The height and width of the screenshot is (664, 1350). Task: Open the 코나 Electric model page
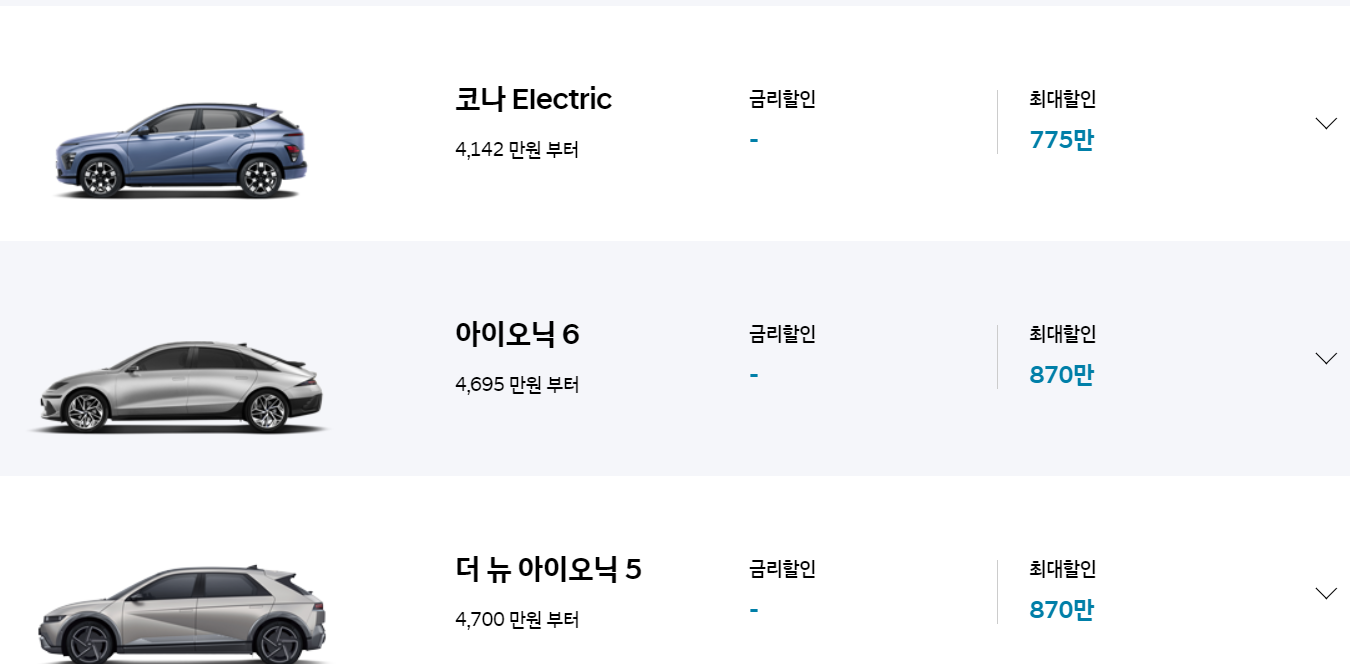pyautogui.click(x=533, y=99)
